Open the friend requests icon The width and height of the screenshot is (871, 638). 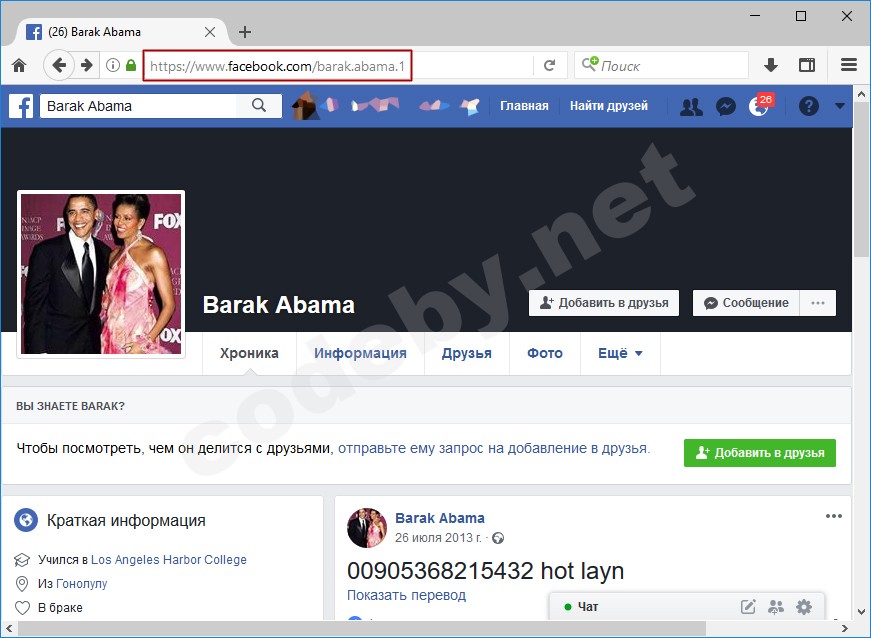(x=691, y=106)
